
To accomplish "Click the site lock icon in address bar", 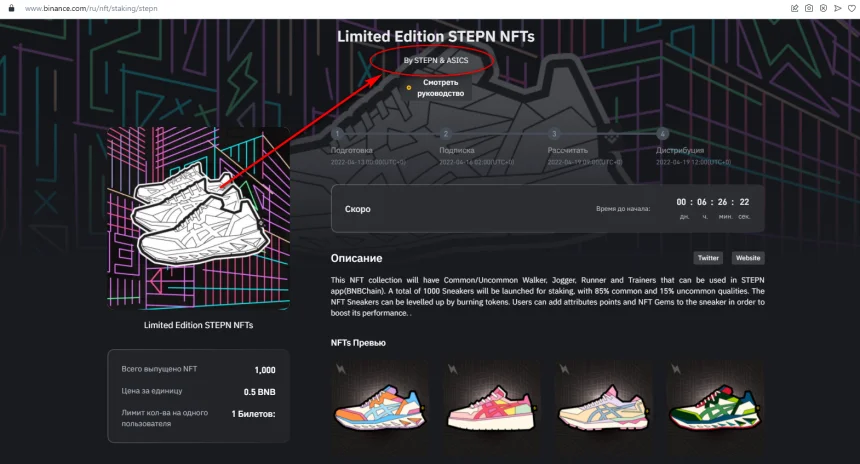I will pyautogui.click(x=9, y=8).
